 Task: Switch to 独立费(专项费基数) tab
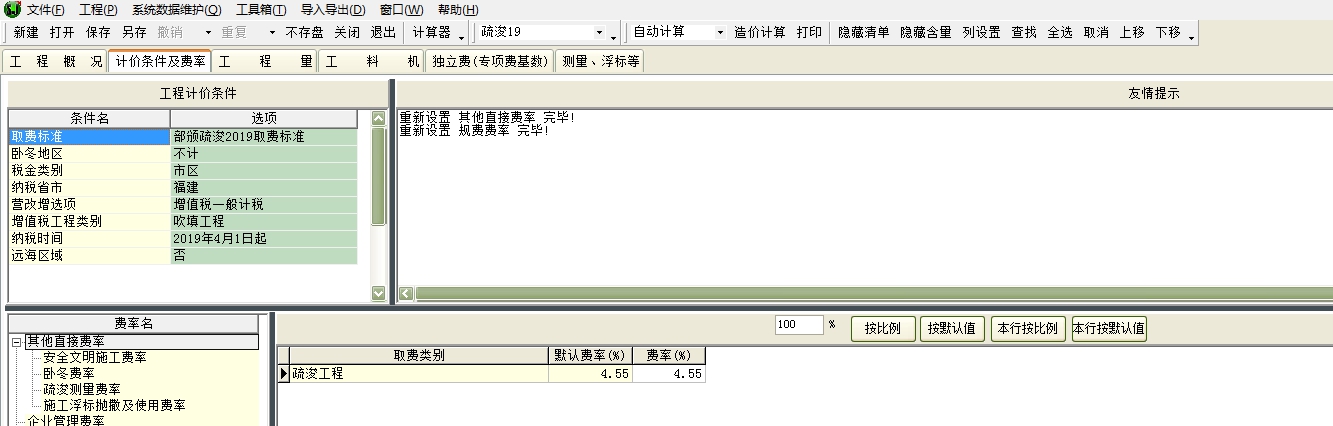click(x=489, y=61)
